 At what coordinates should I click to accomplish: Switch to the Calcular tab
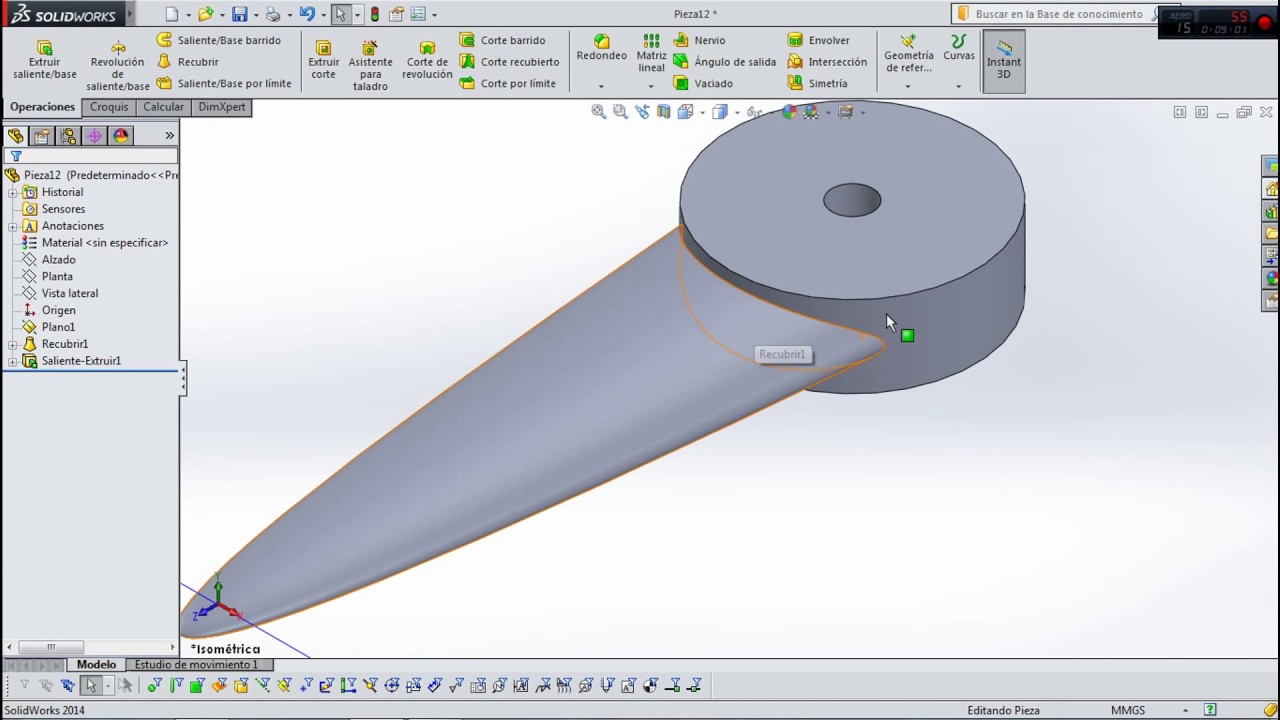coord(163,107)
